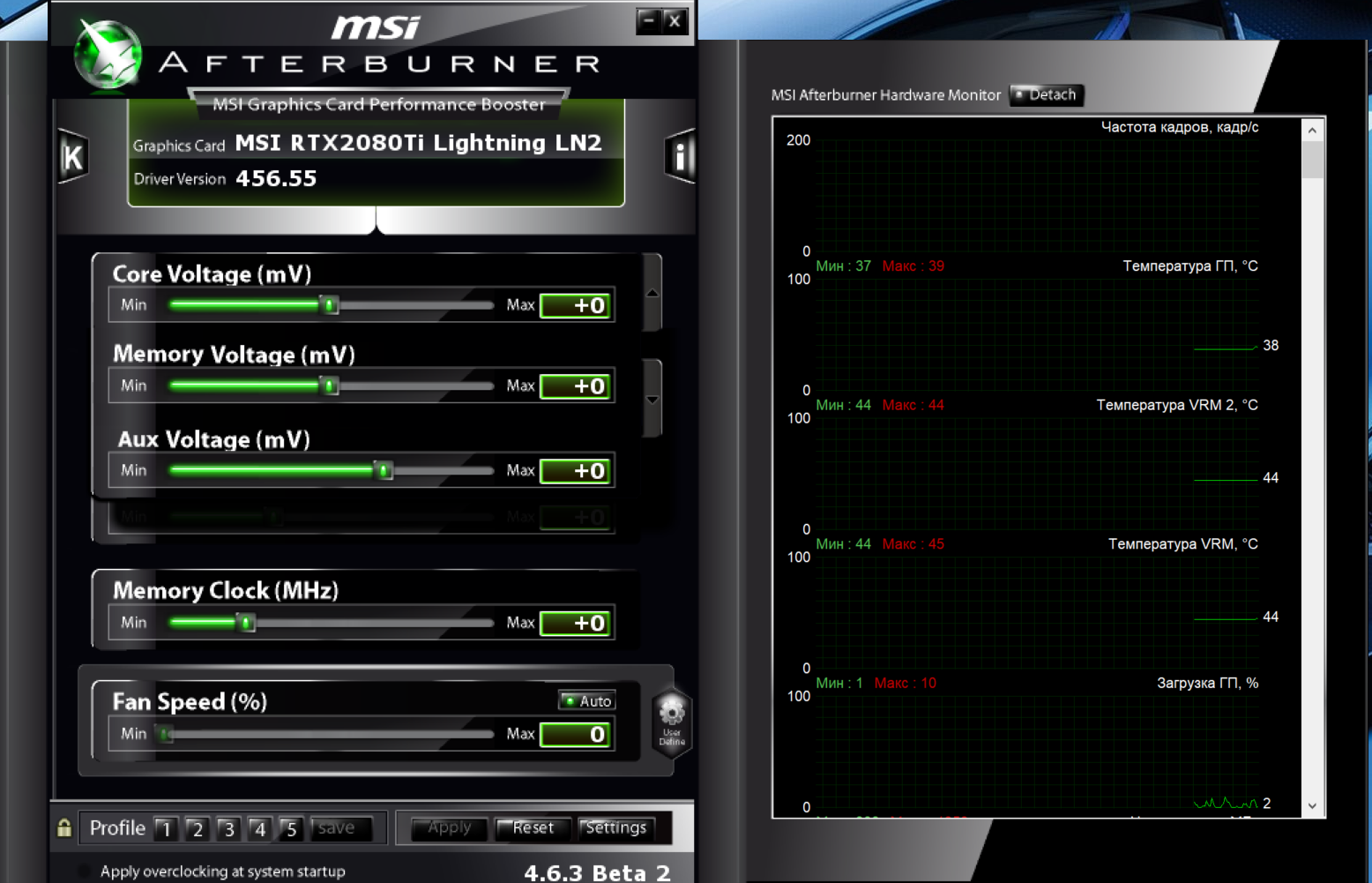Click the Memory Voltage slider handle
Viewport: 1372px width, 883px height.
tap(330, 386)
